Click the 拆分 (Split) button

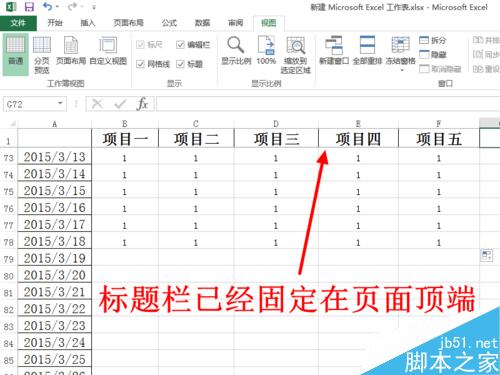pos(433,40)
